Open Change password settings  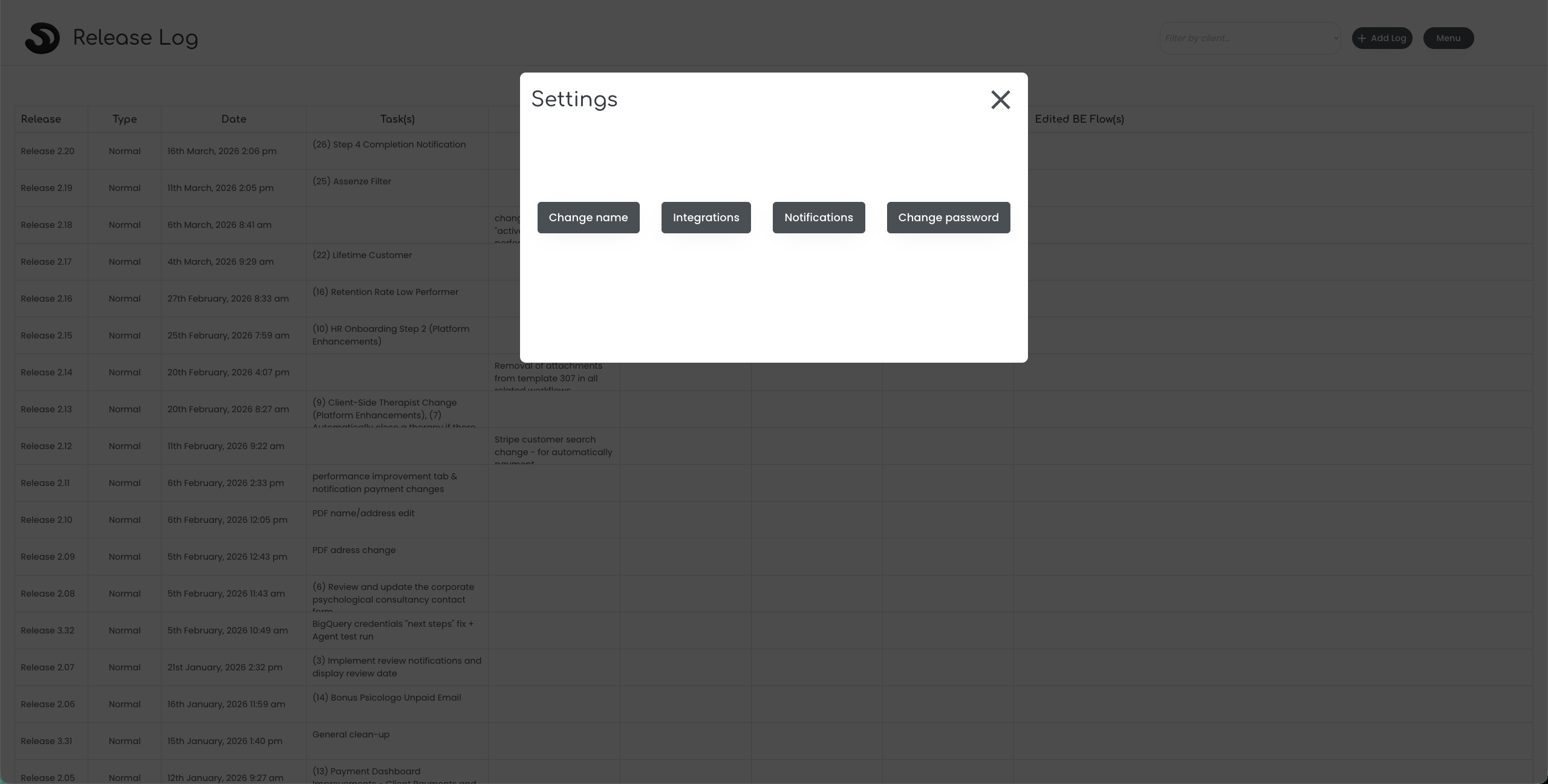pyautogui.click(x=948, y=217)
